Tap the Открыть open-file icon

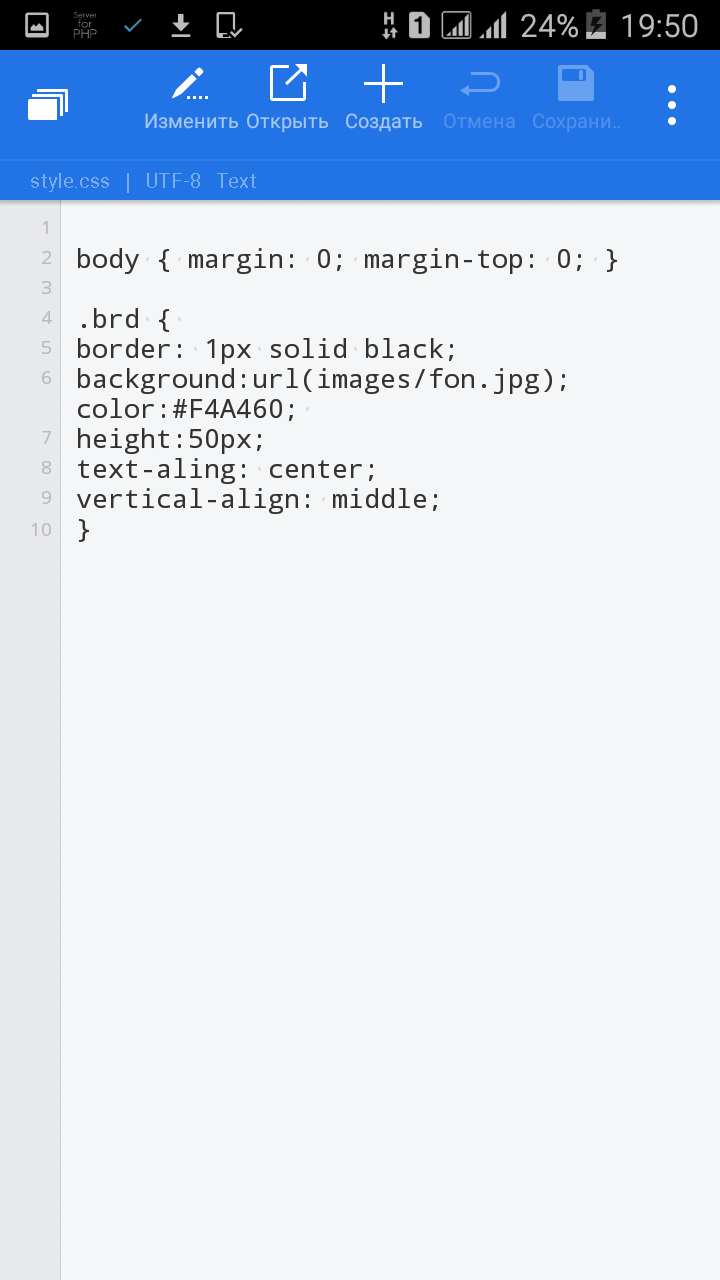click(288, 85)
